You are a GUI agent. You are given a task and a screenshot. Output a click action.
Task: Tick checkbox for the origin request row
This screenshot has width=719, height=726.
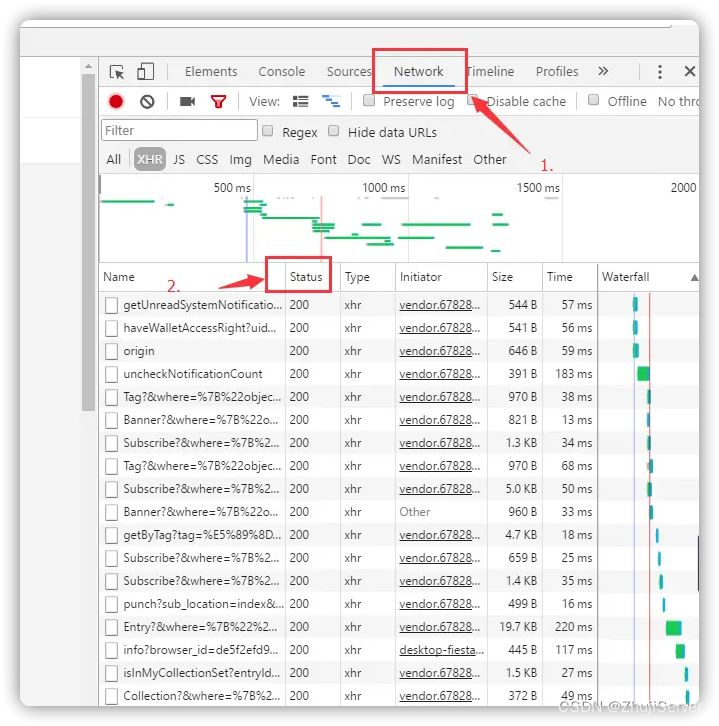(x=111, y=351)
